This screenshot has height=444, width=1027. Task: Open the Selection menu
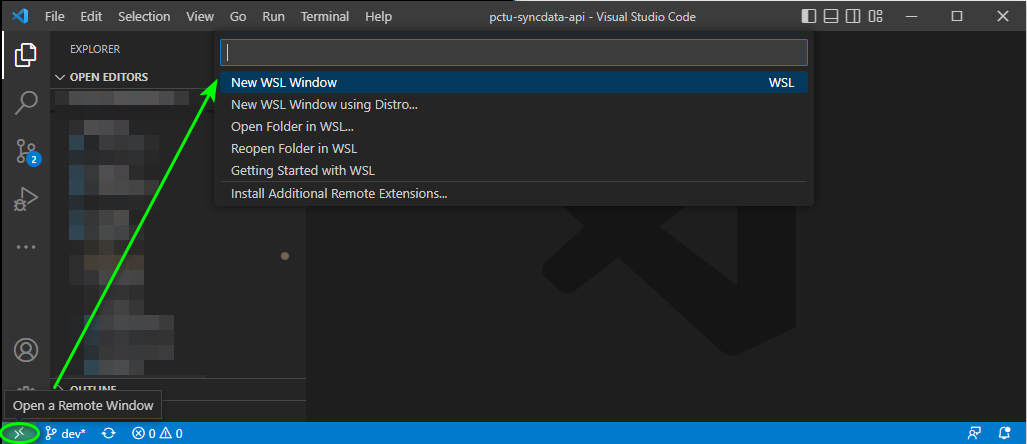coord(144,16)
